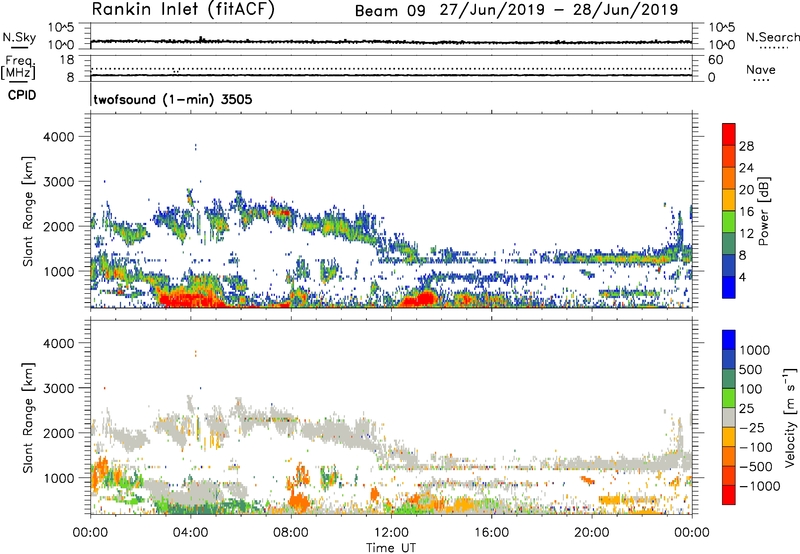
Task: Click the gray segment of velocity colorbar
Action: pyautogui.click(x=729, y=417)
